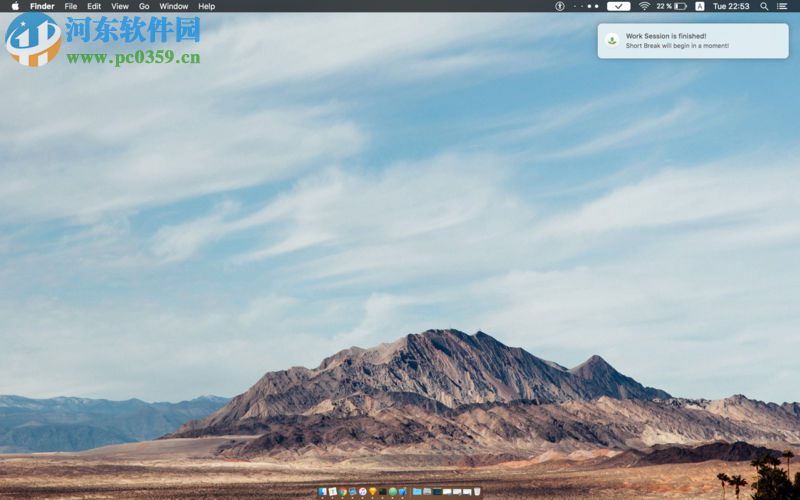Open the Wi-Fi status menu

(644, 6)
